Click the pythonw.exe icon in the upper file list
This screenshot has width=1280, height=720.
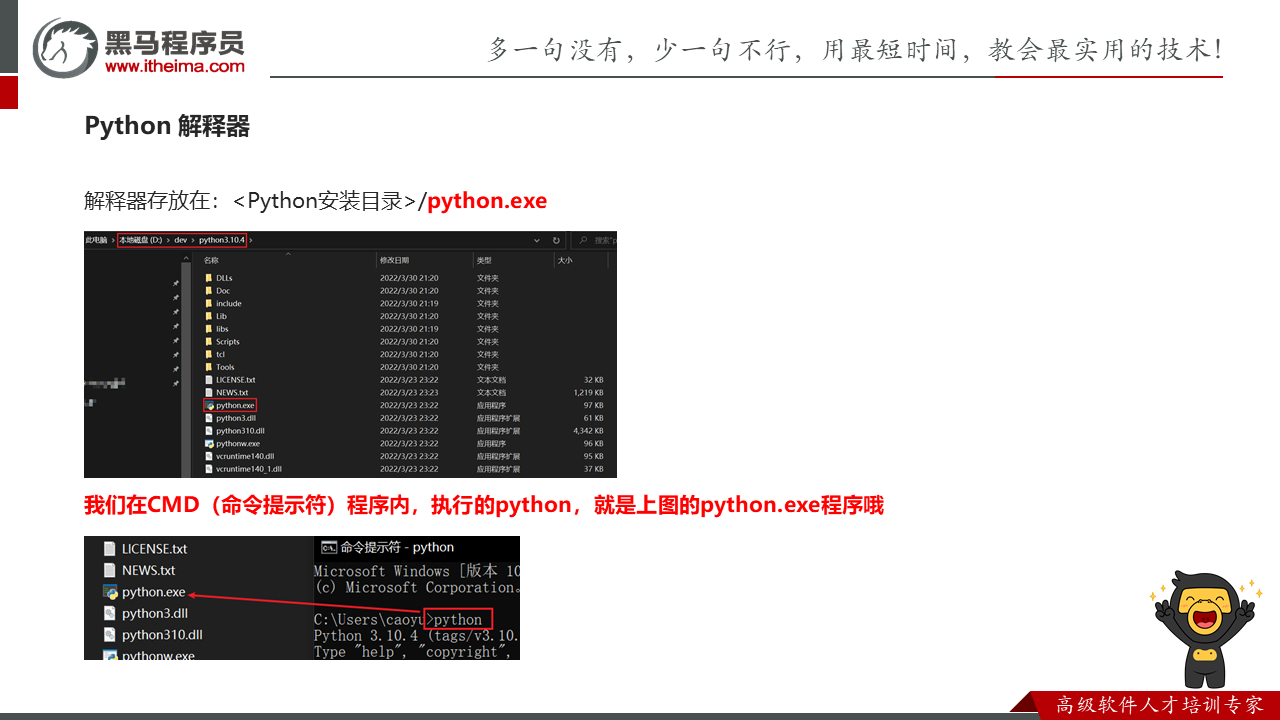pos(208,443)
